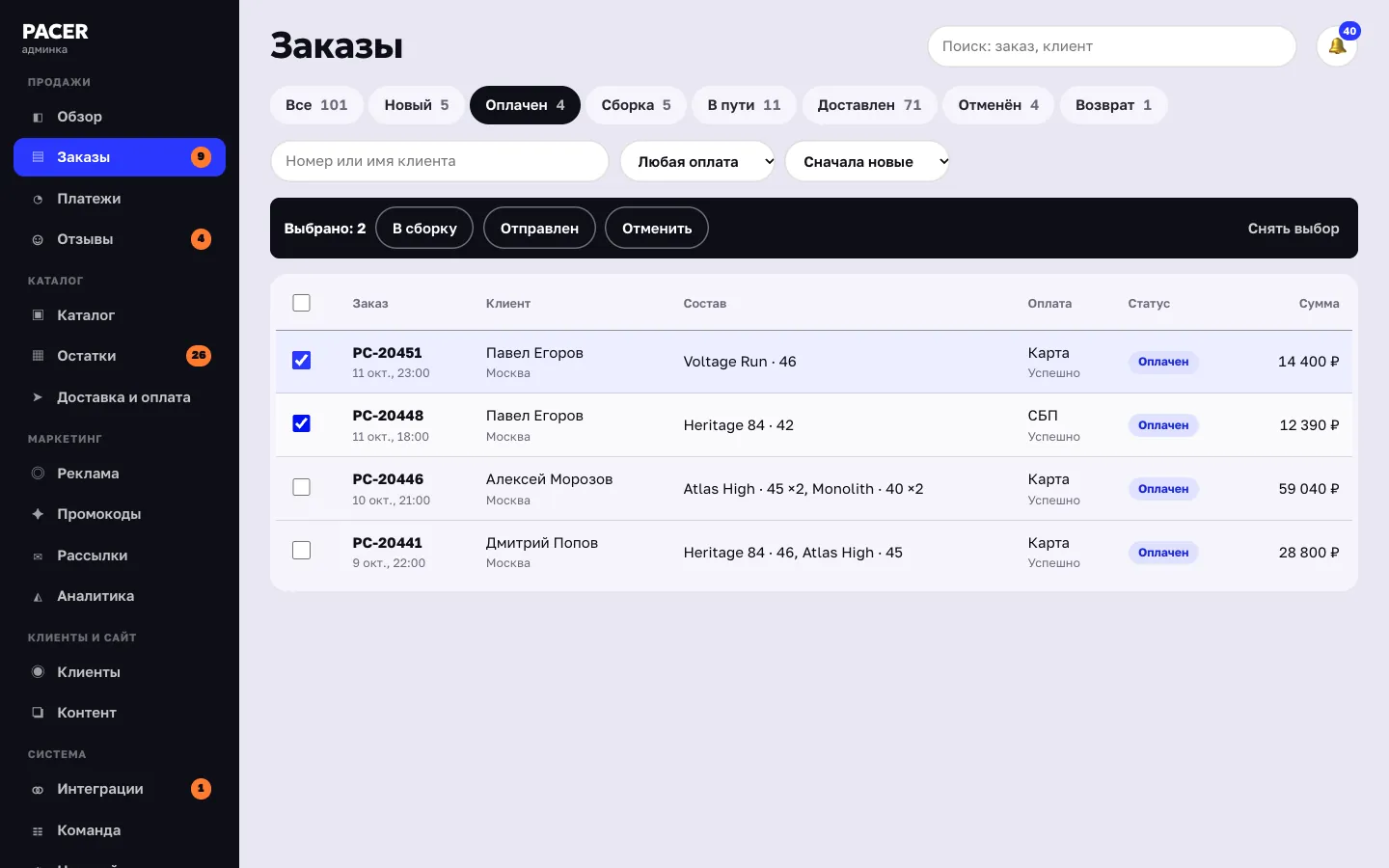This screenshot has height=868, width=1389.
Task: Toggle the select-all checkbox in table header
Action: (302, 303)
